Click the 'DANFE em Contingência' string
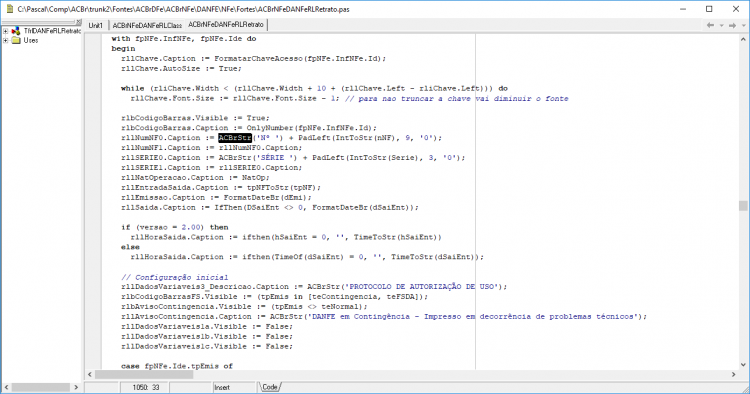 pos(361,317)
